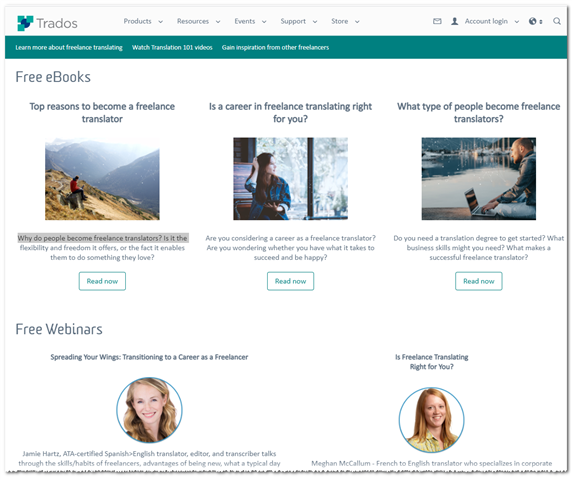Image resolution: width=572 pixels, height=480 pixels.
Task: Click Jamie Hartz circular webinar portrait
Action: coord(149,410)
